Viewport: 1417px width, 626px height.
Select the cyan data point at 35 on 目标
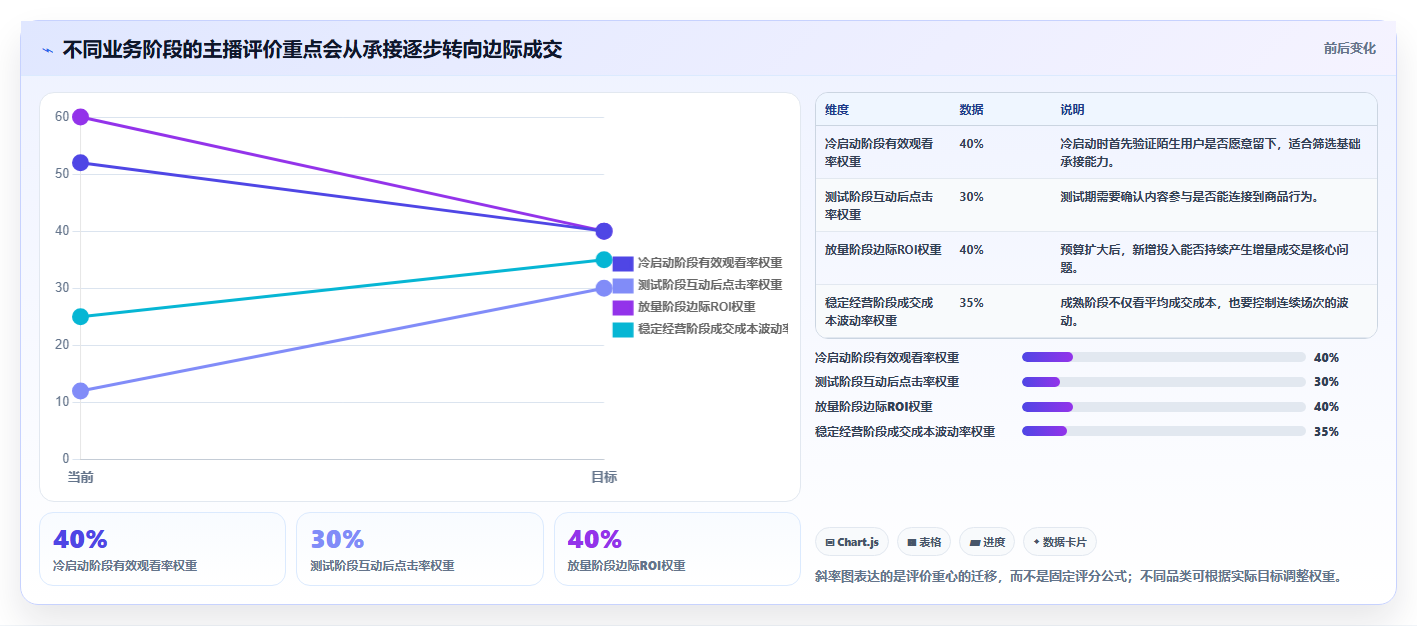(x=604, y=260)
